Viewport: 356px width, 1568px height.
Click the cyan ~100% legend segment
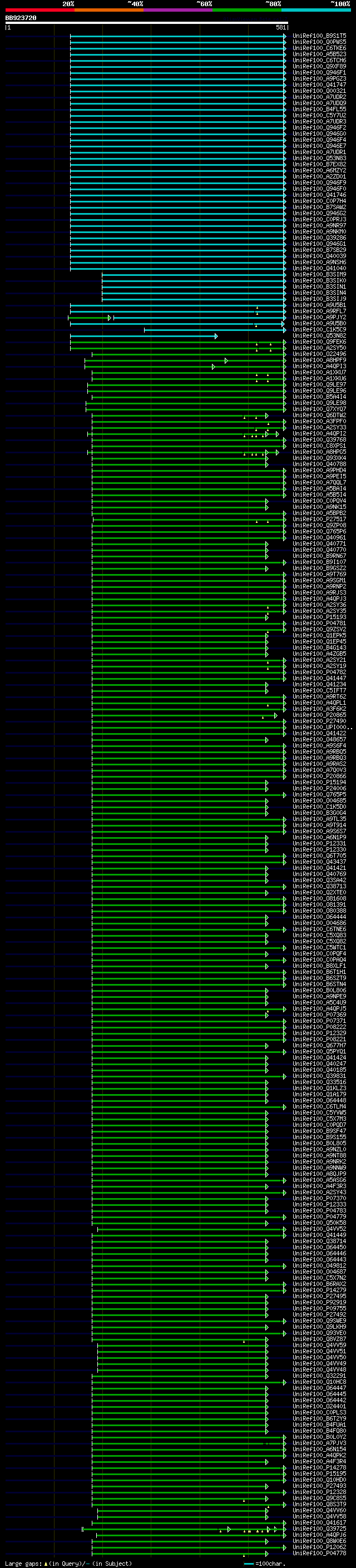[316, 10]
